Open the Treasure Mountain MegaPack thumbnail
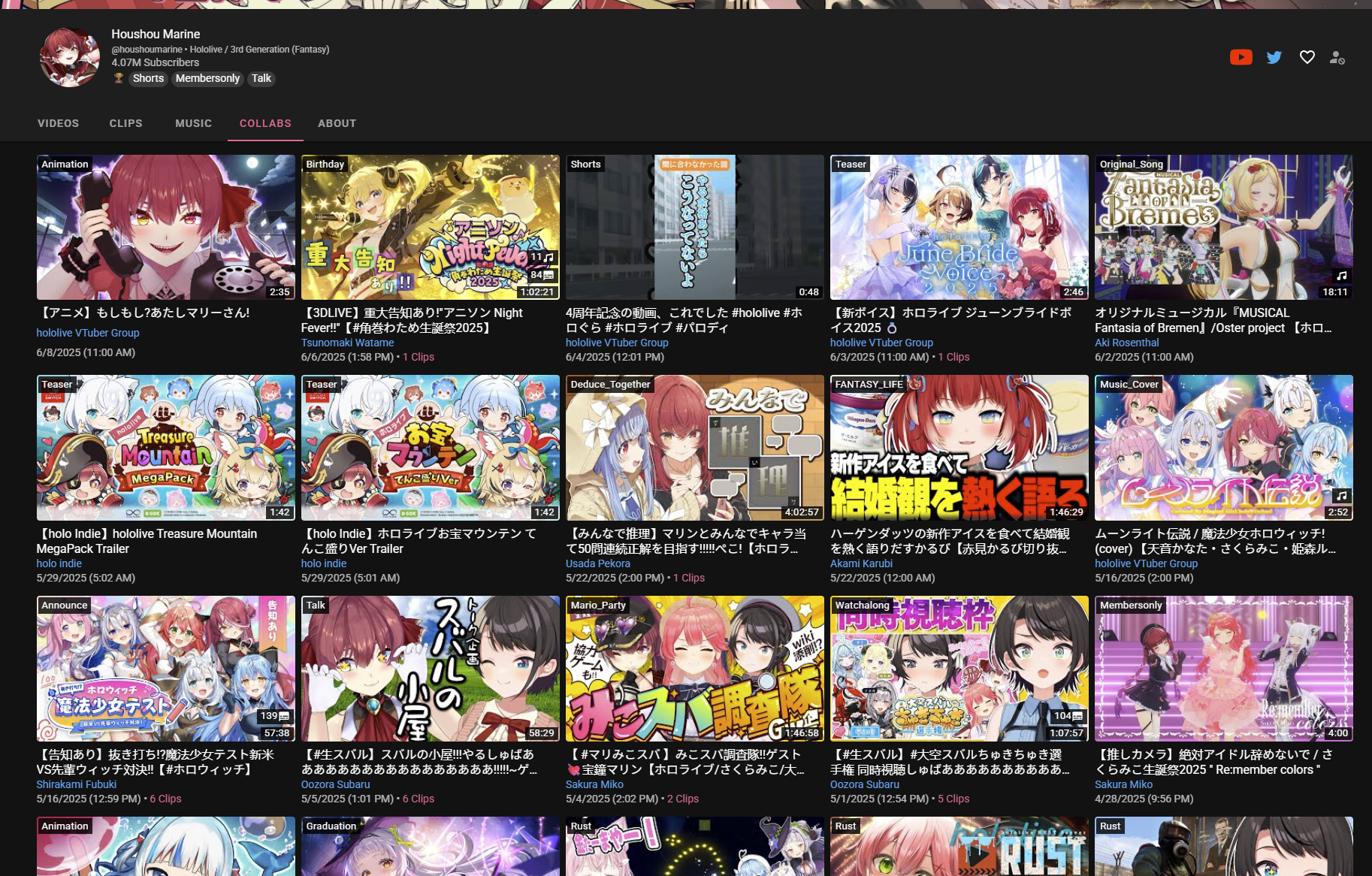The image size is (1372, 876). [x=166, y=448]
